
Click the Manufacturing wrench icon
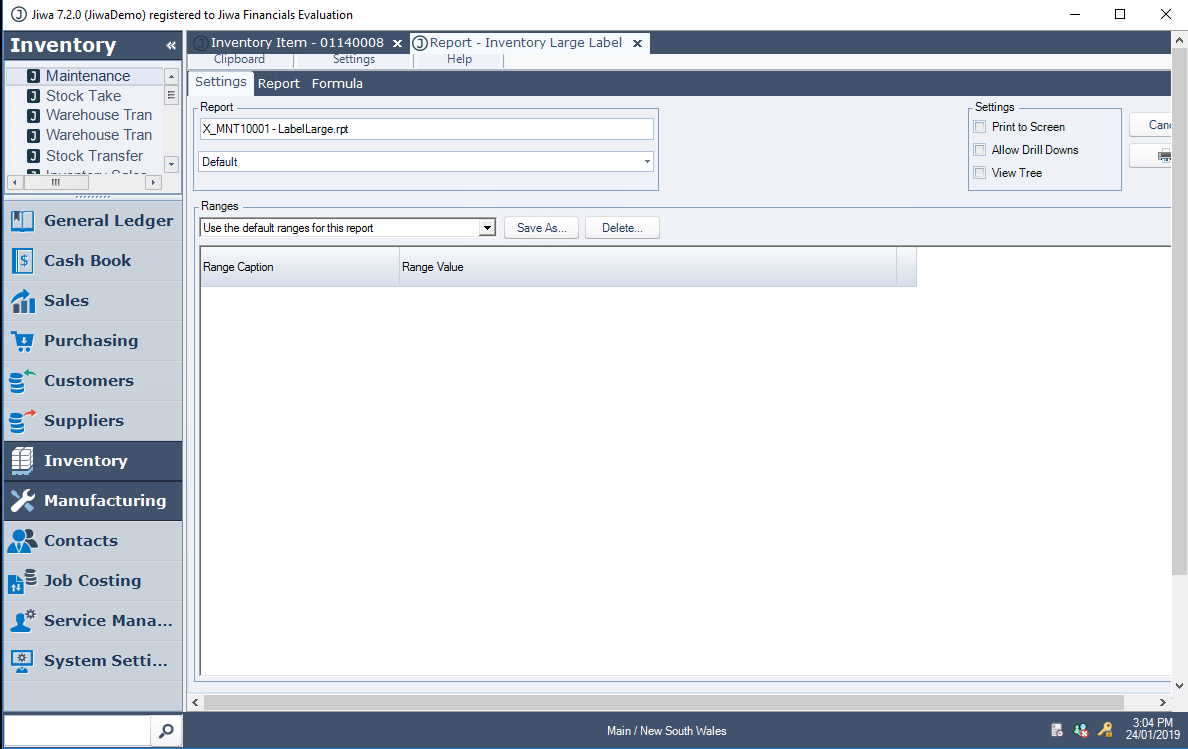[23, 501]
